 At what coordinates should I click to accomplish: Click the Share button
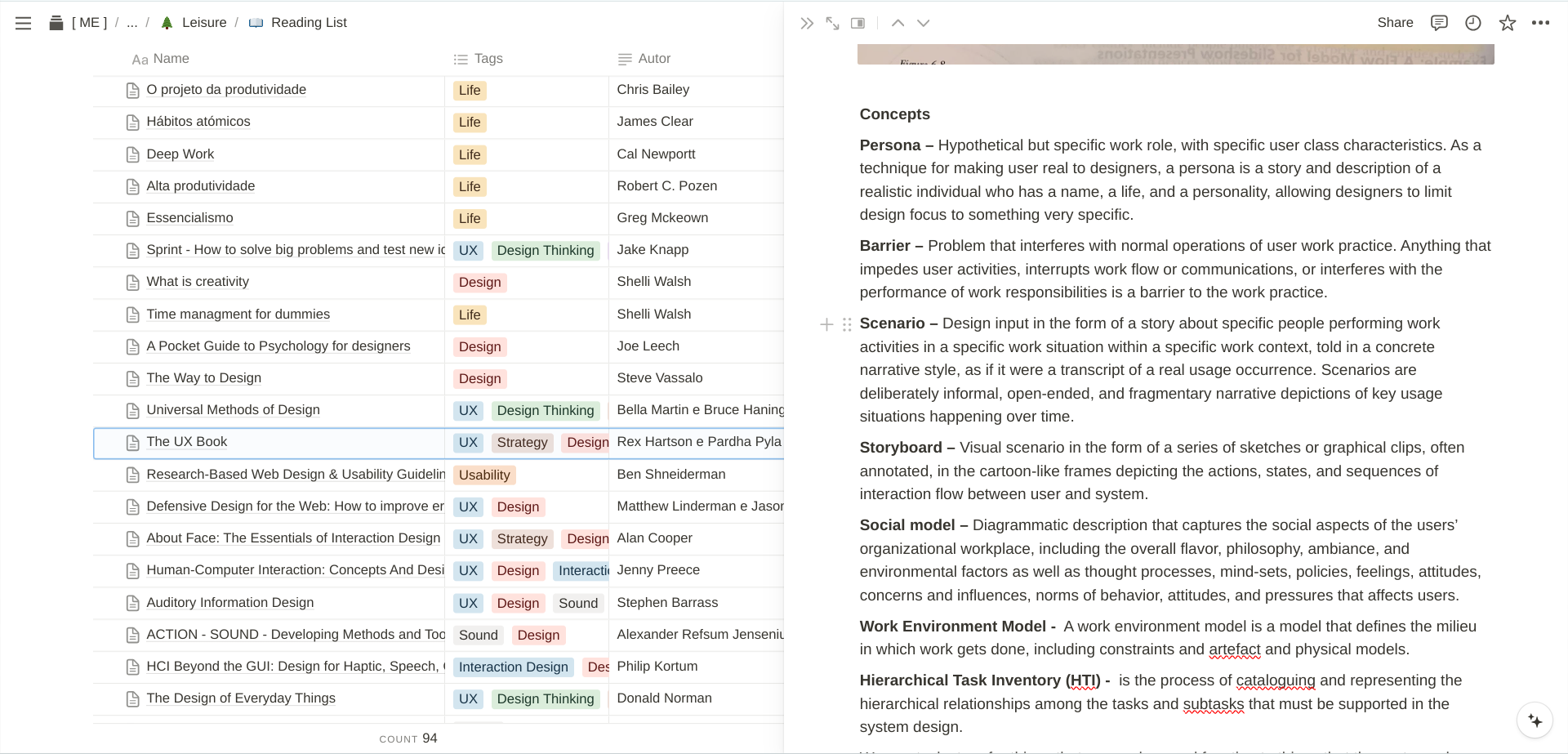pos(1395,23)
